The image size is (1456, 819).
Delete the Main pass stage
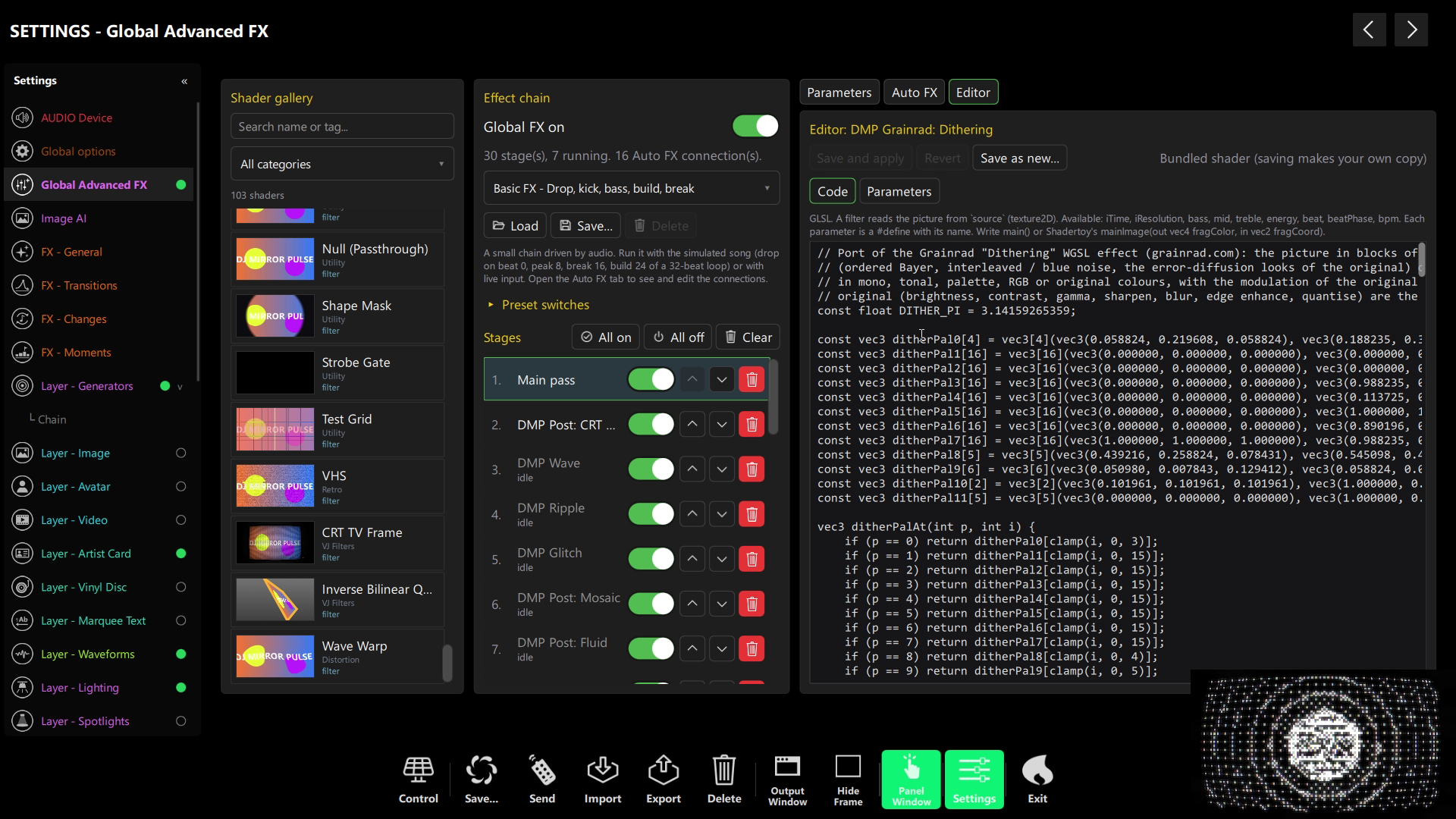coord(752,379)
